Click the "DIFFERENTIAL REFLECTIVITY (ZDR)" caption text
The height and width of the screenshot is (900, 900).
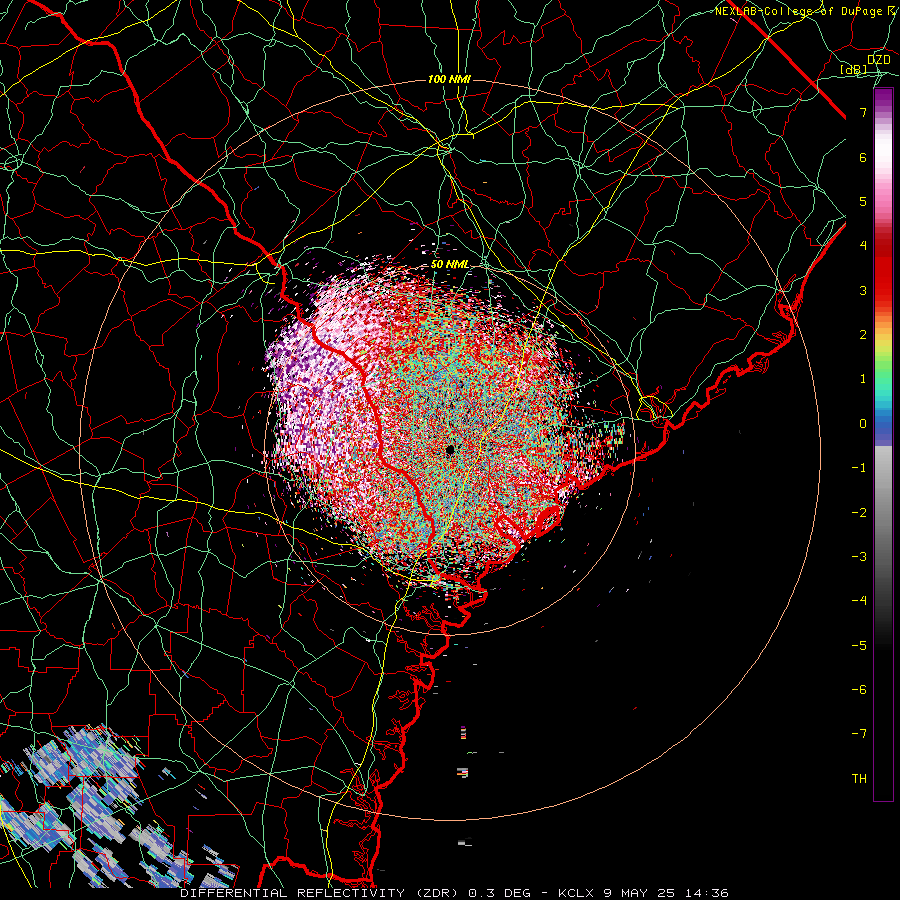pos(321,893)
